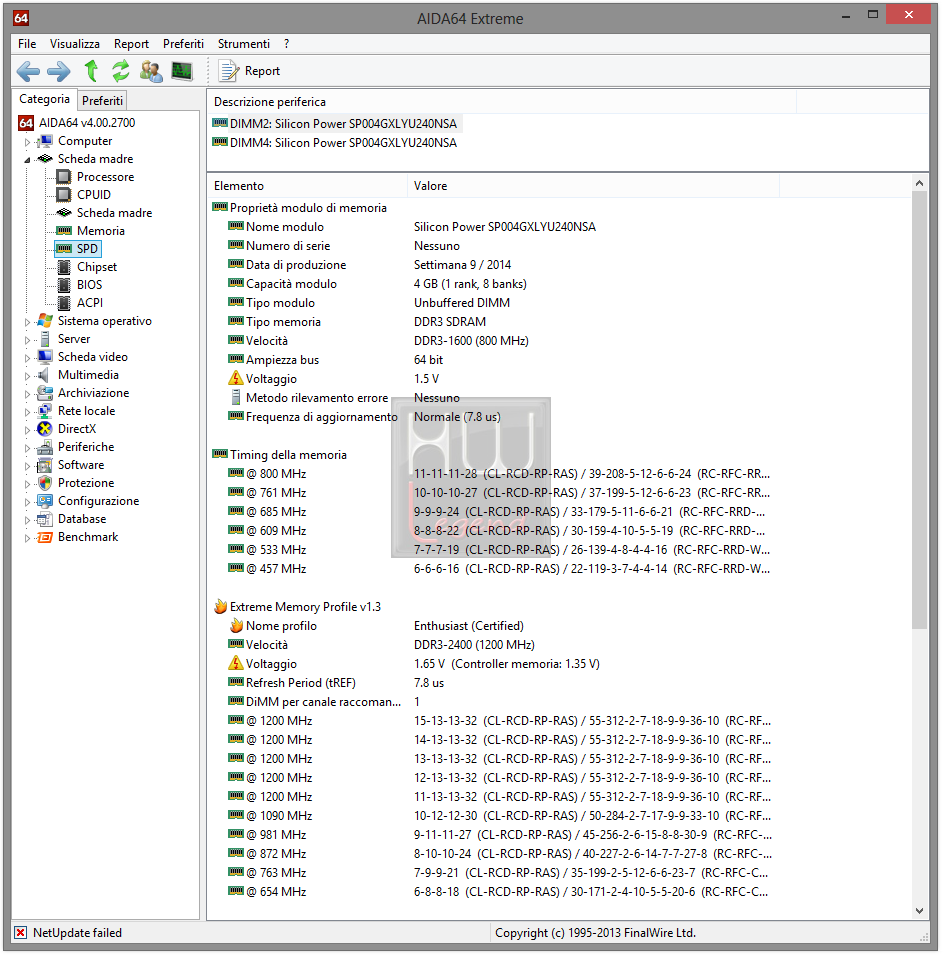
Task: Select the Voltaggio 1.5 V row
Action: [493, 379]
